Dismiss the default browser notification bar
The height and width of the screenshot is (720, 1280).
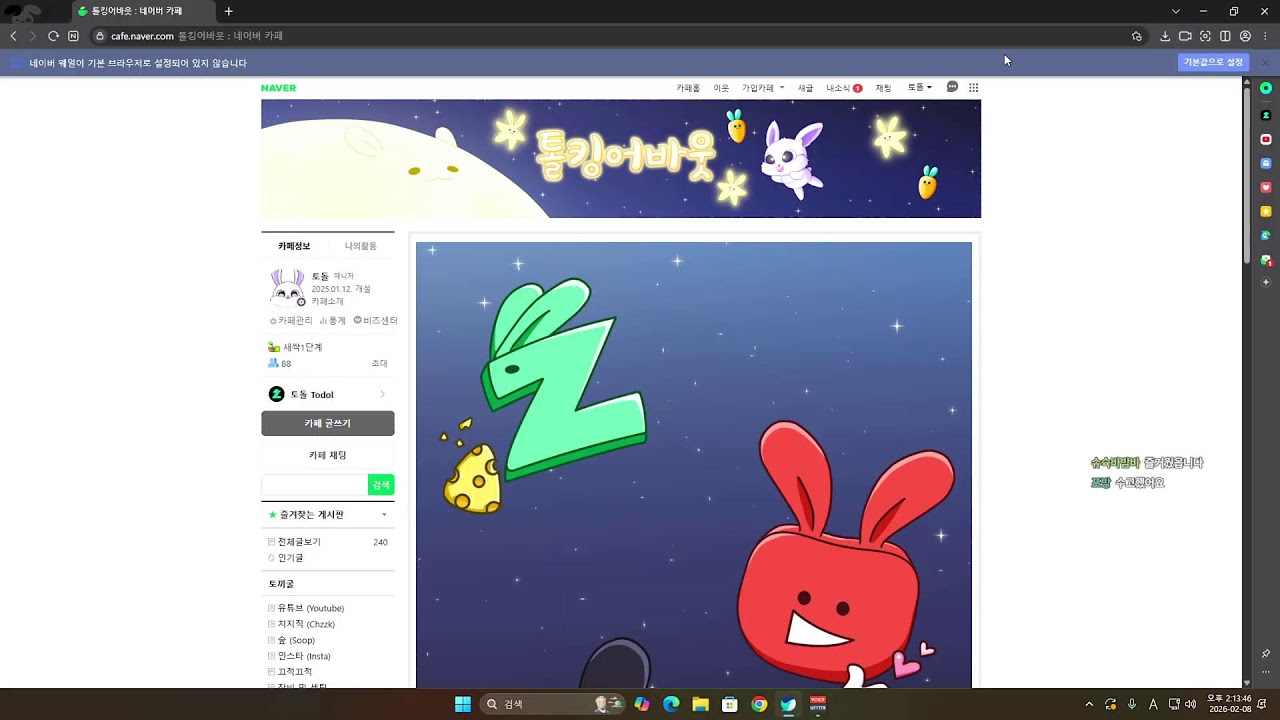point(1264,62)
